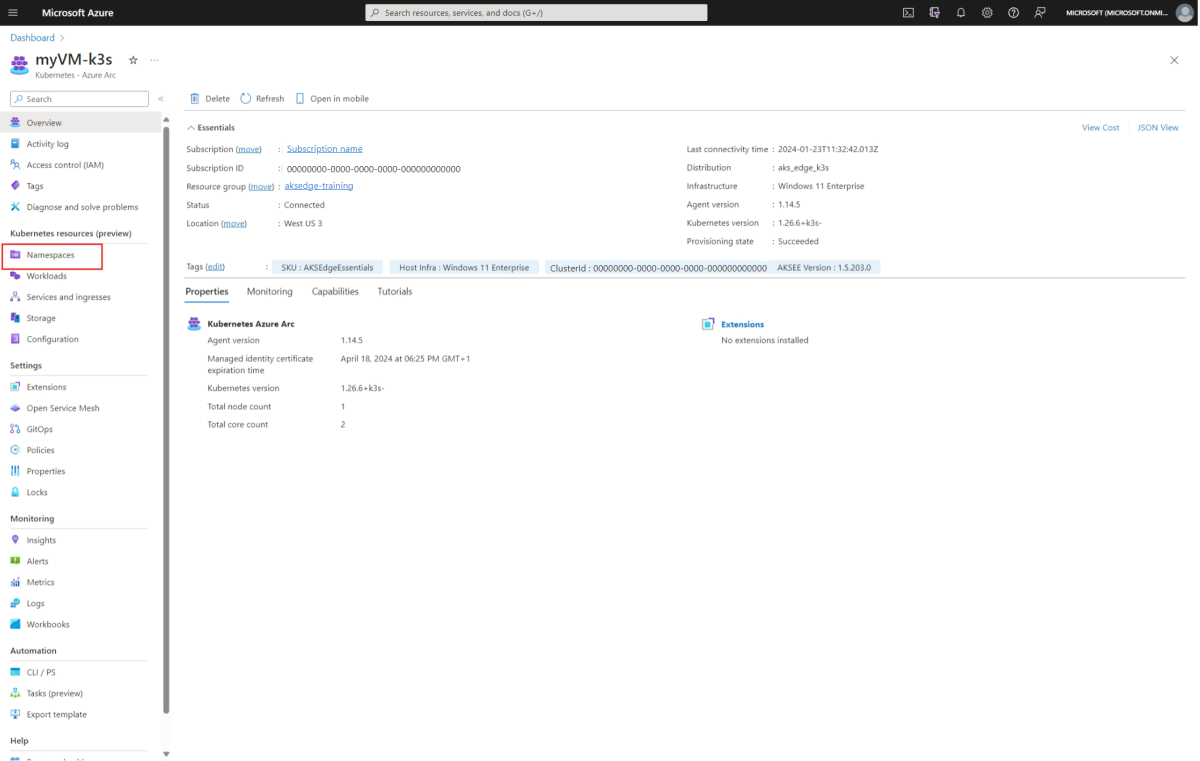Pin myVM-k3s with the star icon

(x=133, y=60)
